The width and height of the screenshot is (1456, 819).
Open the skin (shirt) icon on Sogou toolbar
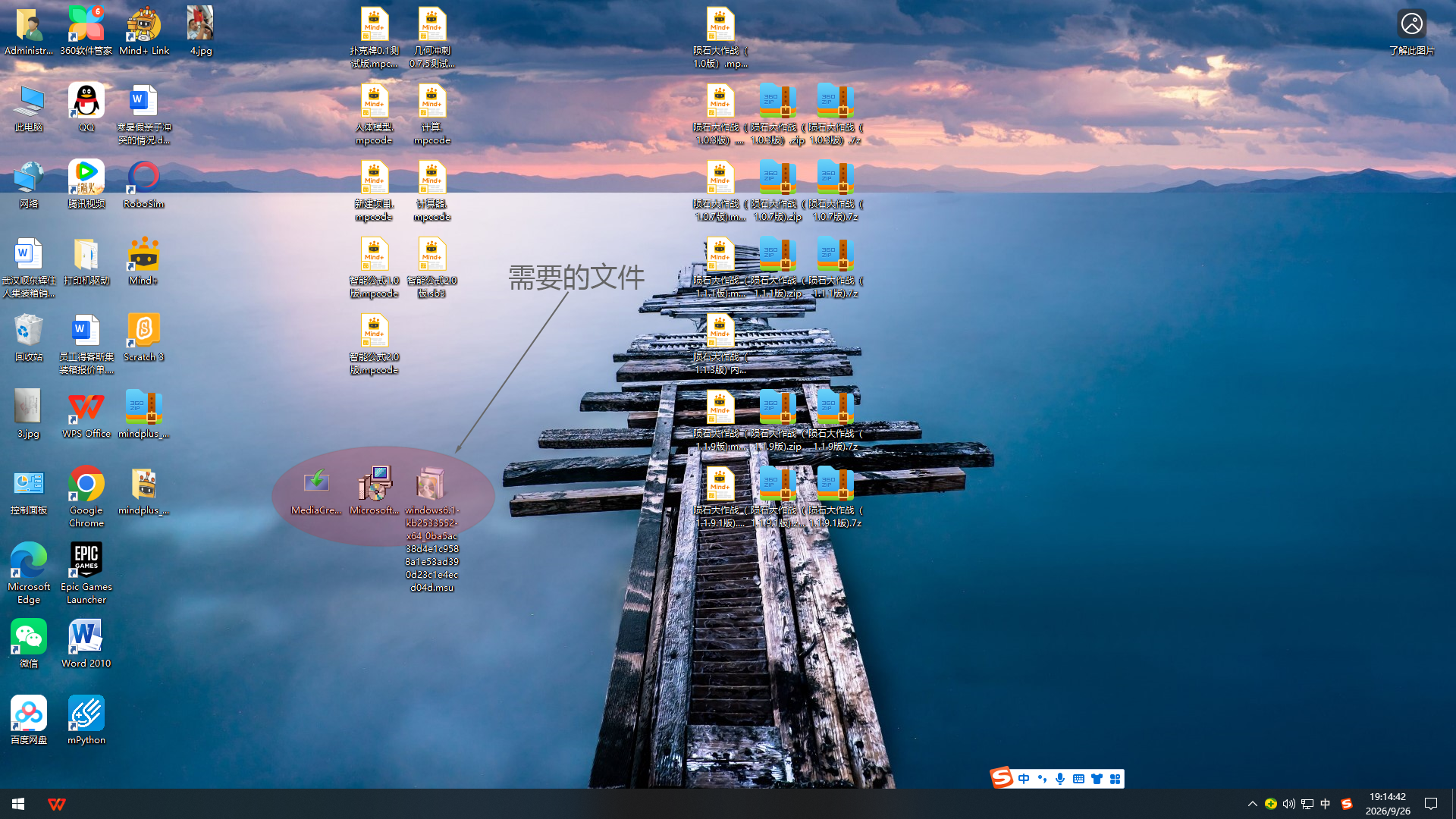pos(1097,779)
